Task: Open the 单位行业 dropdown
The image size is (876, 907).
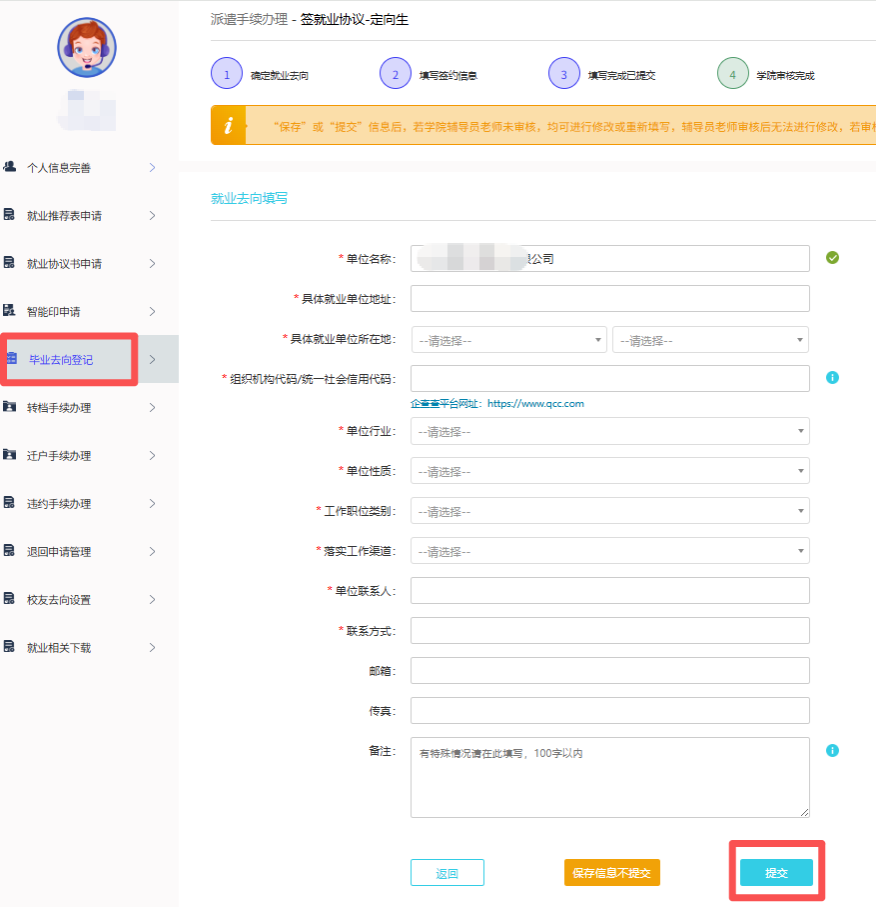Action: 610,431
